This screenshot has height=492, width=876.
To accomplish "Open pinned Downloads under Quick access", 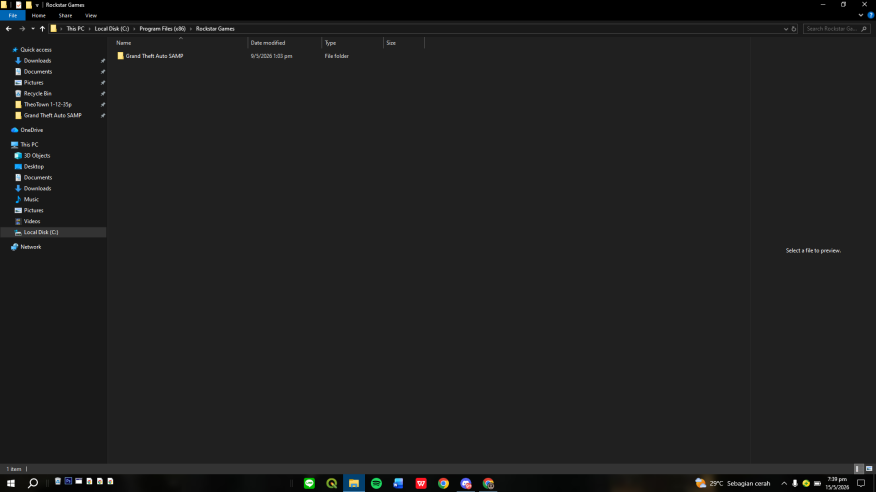I will [x=37, y=61].
